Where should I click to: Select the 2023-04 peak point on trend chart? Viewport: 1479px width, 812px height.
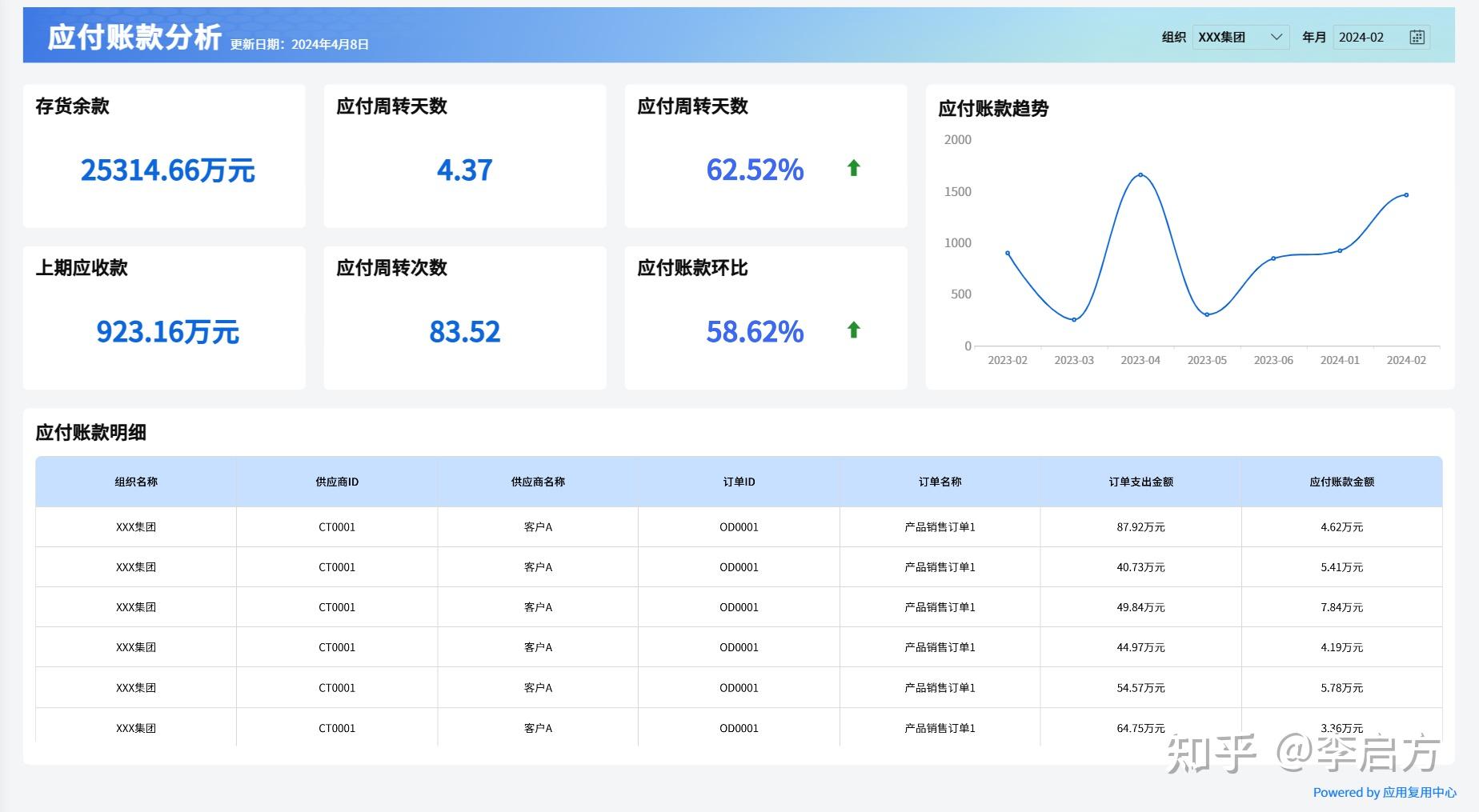[1140, 174]
